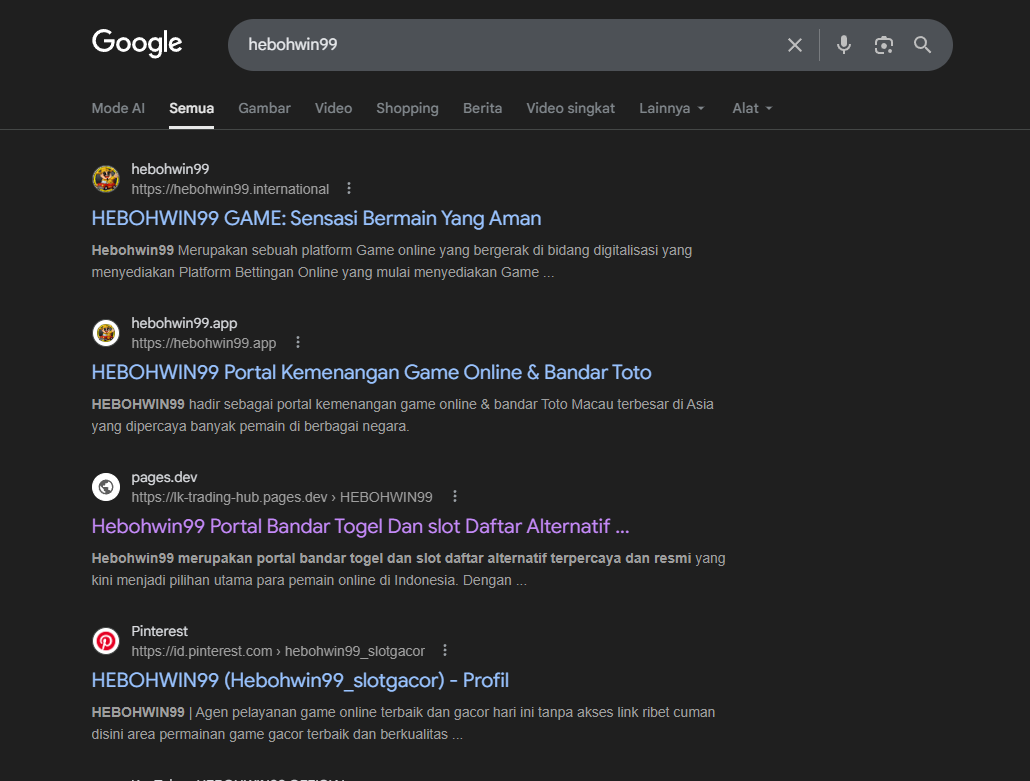Clear the search box with X

tap(795, 45)
